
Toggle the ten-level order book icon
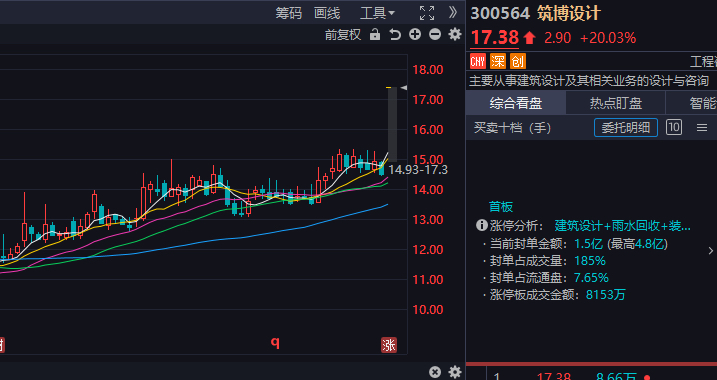pyautogui.click(x=674, y=128)
